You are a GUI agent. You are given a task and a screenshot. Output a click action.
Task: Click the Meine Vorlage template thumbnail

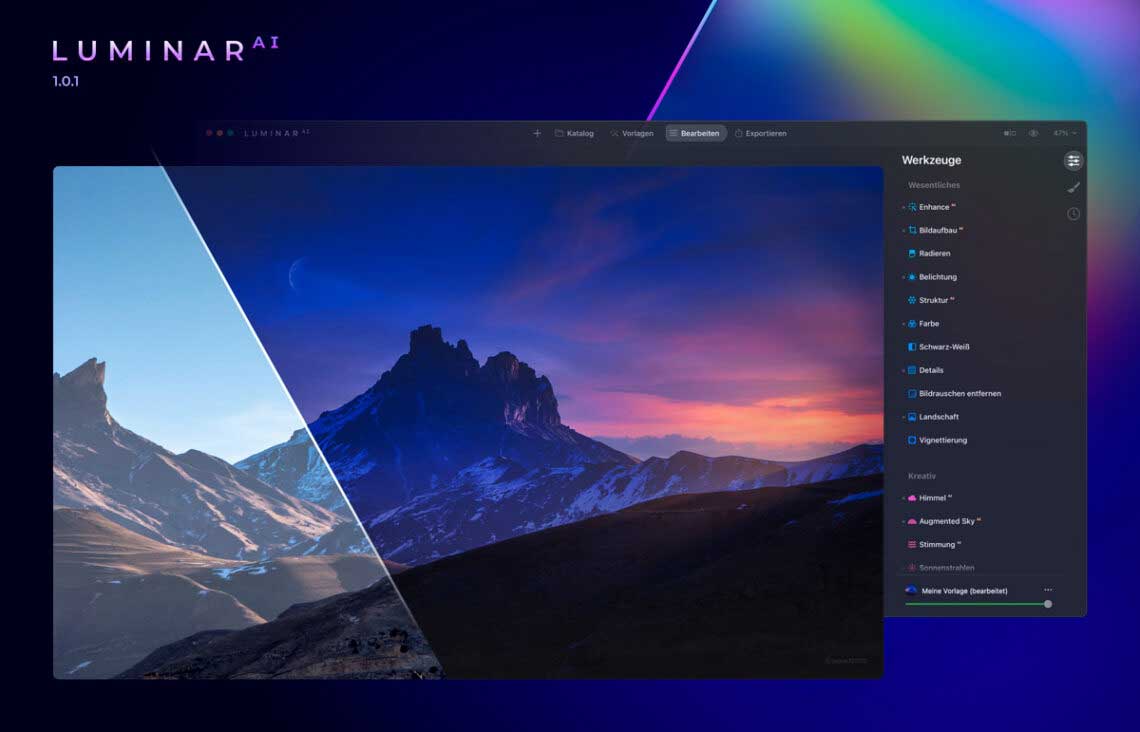point(911,591)
